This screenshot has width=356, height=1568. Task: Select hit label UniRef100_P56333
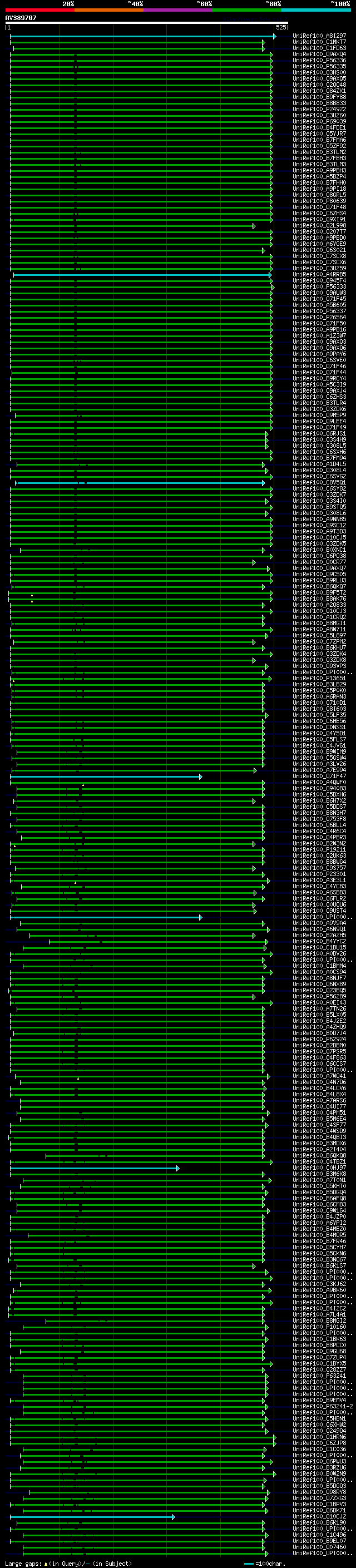click(x=319, y=288)
